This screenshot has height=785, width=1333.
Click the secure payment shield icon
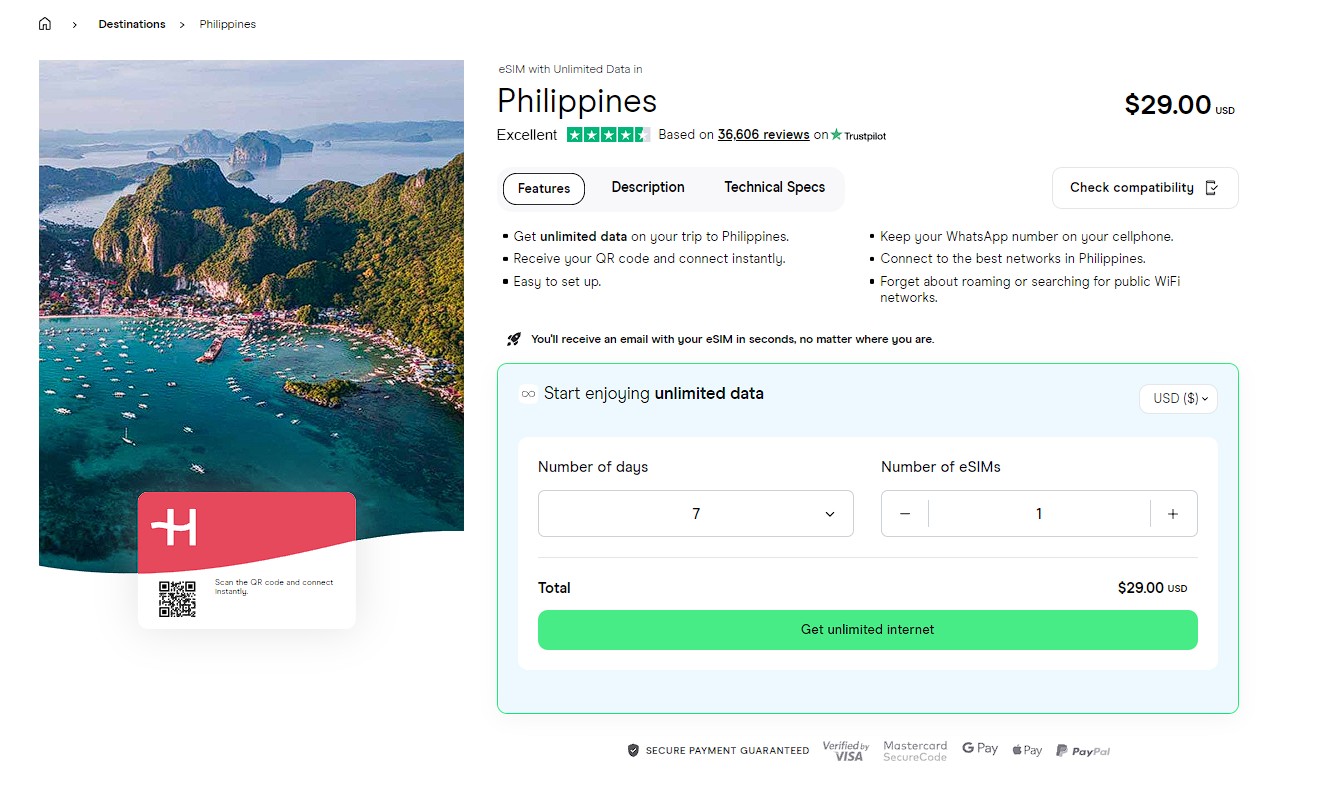633,749
